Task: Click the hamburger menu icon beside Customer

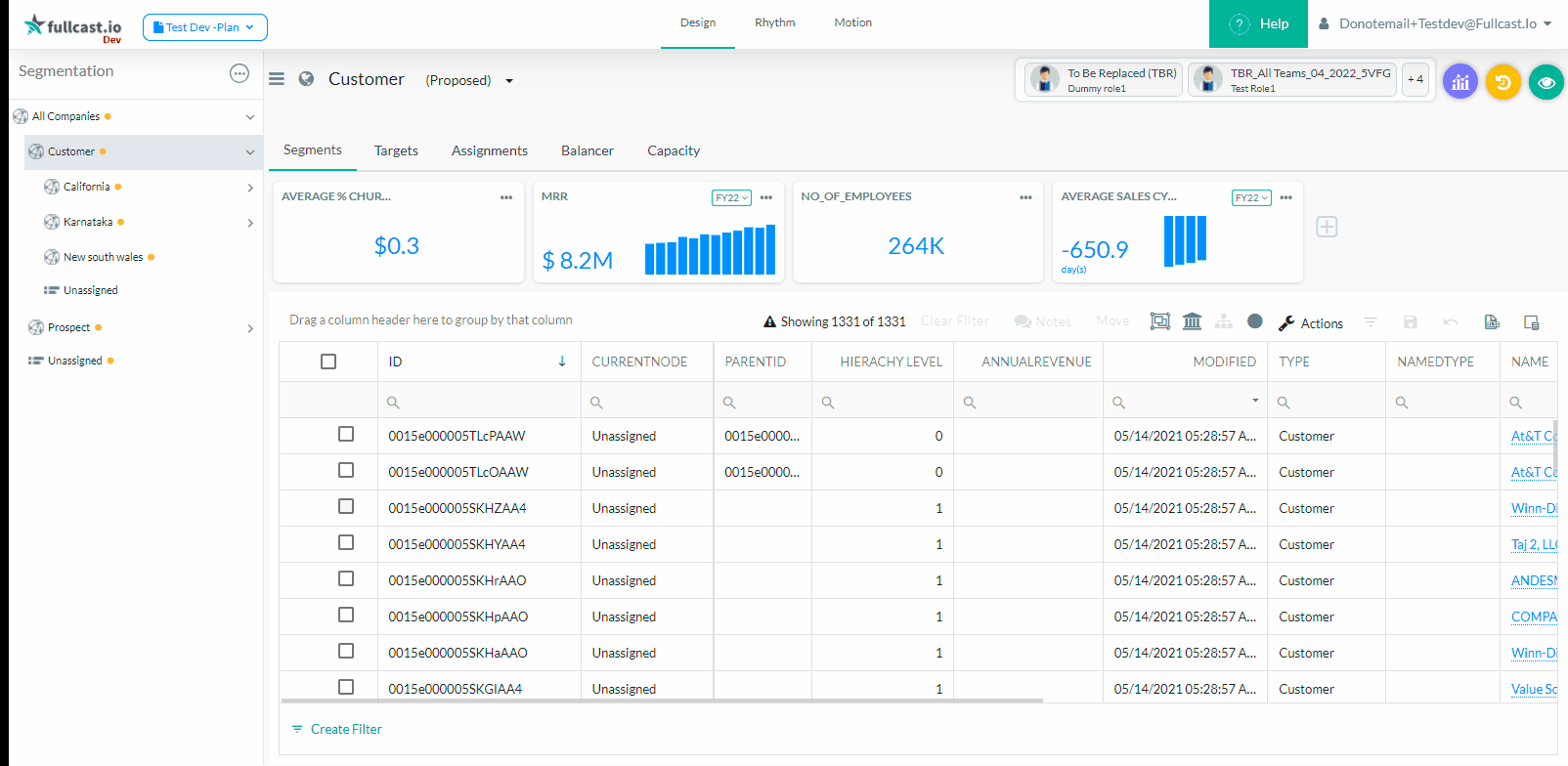Action: [x=277, y=79]
